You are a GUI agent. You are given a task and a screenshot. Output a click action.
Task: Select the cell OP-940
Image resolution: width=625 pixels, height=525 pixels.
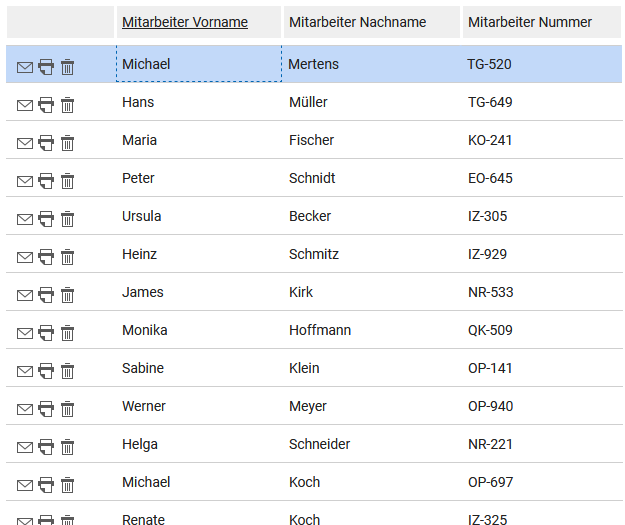tap(542, 406)
